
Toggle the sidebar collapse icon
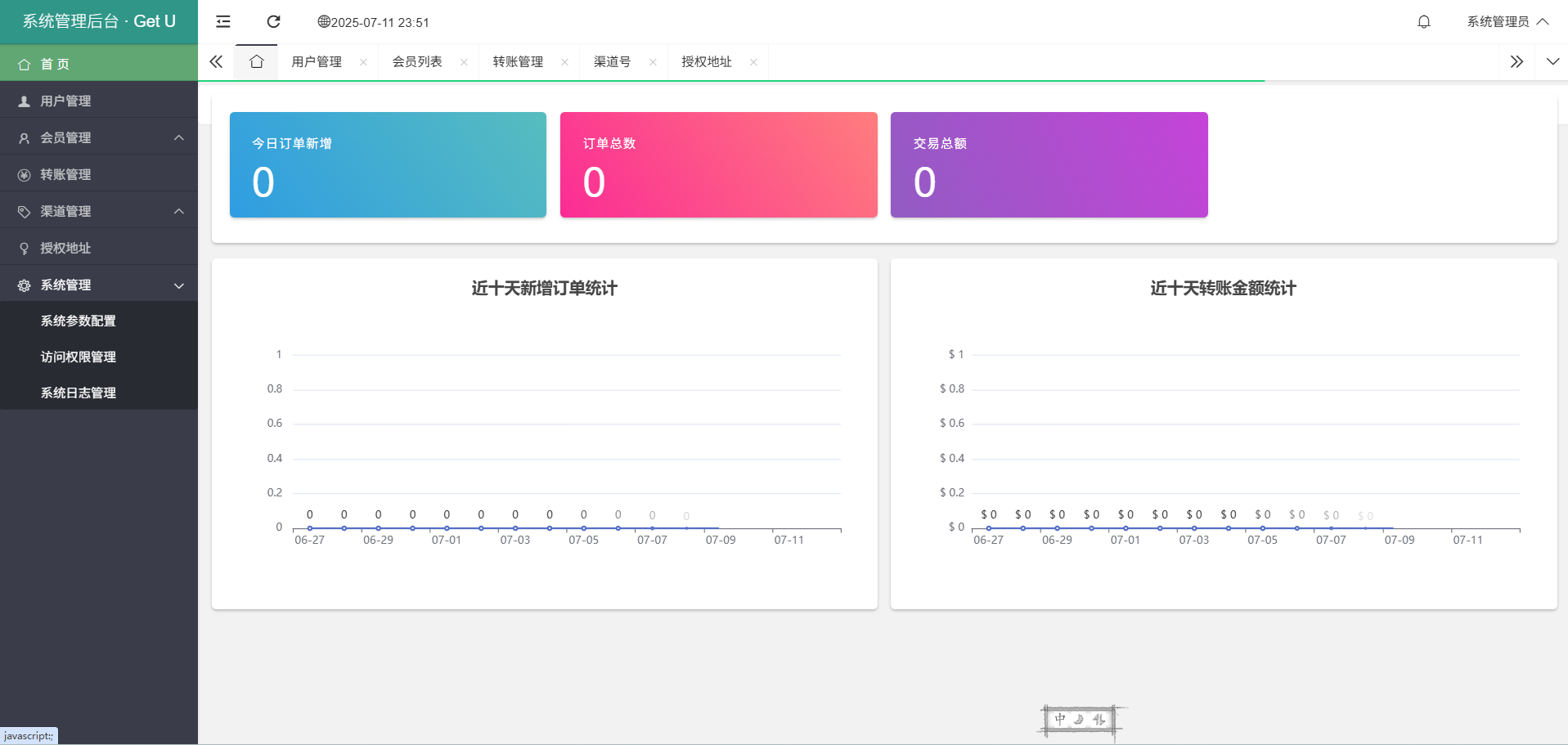click(223, 22)
